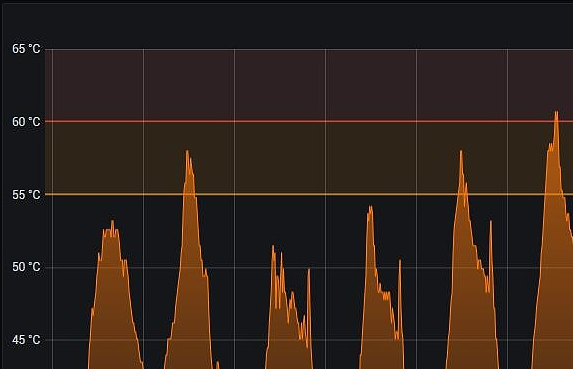Click the orange band between 55 and 60 °C
This screenshot has width=573, height=369.
pyautogui.click(x=309, y=158)
